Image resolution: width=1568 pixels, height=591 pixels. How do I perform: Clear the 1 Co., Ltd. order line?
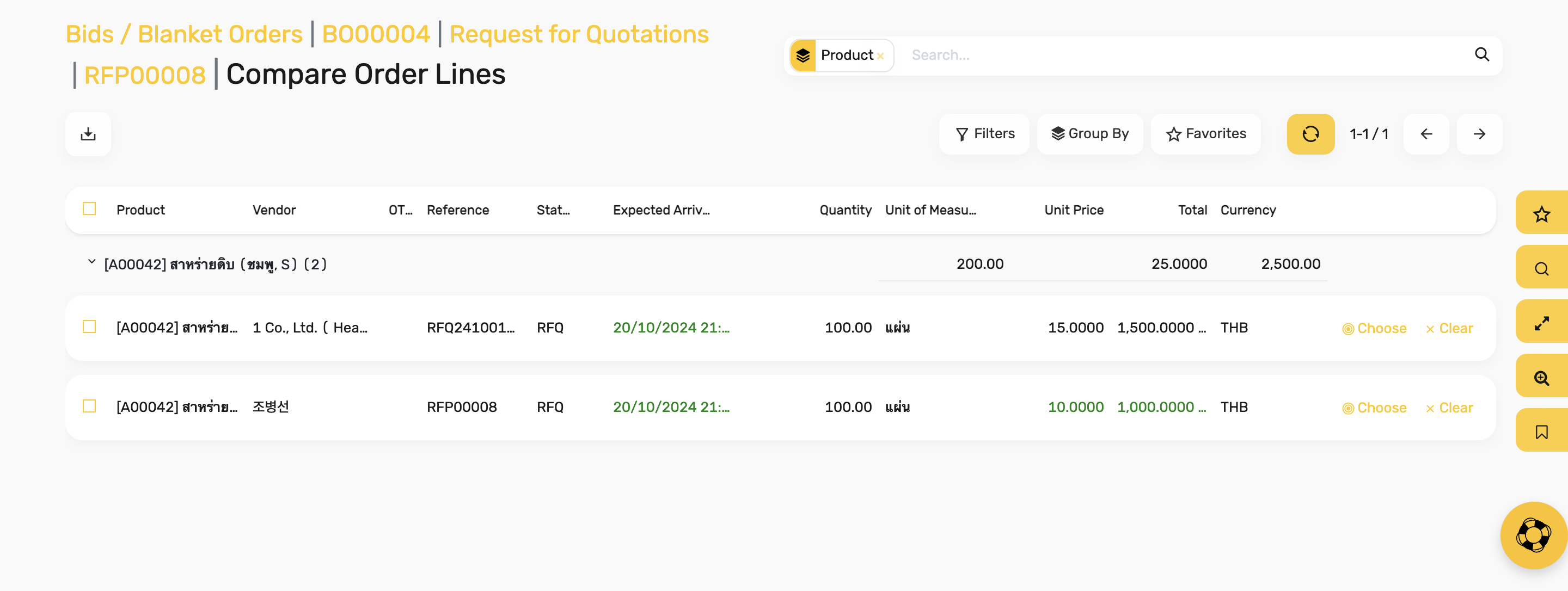[x=1449, y=328]
